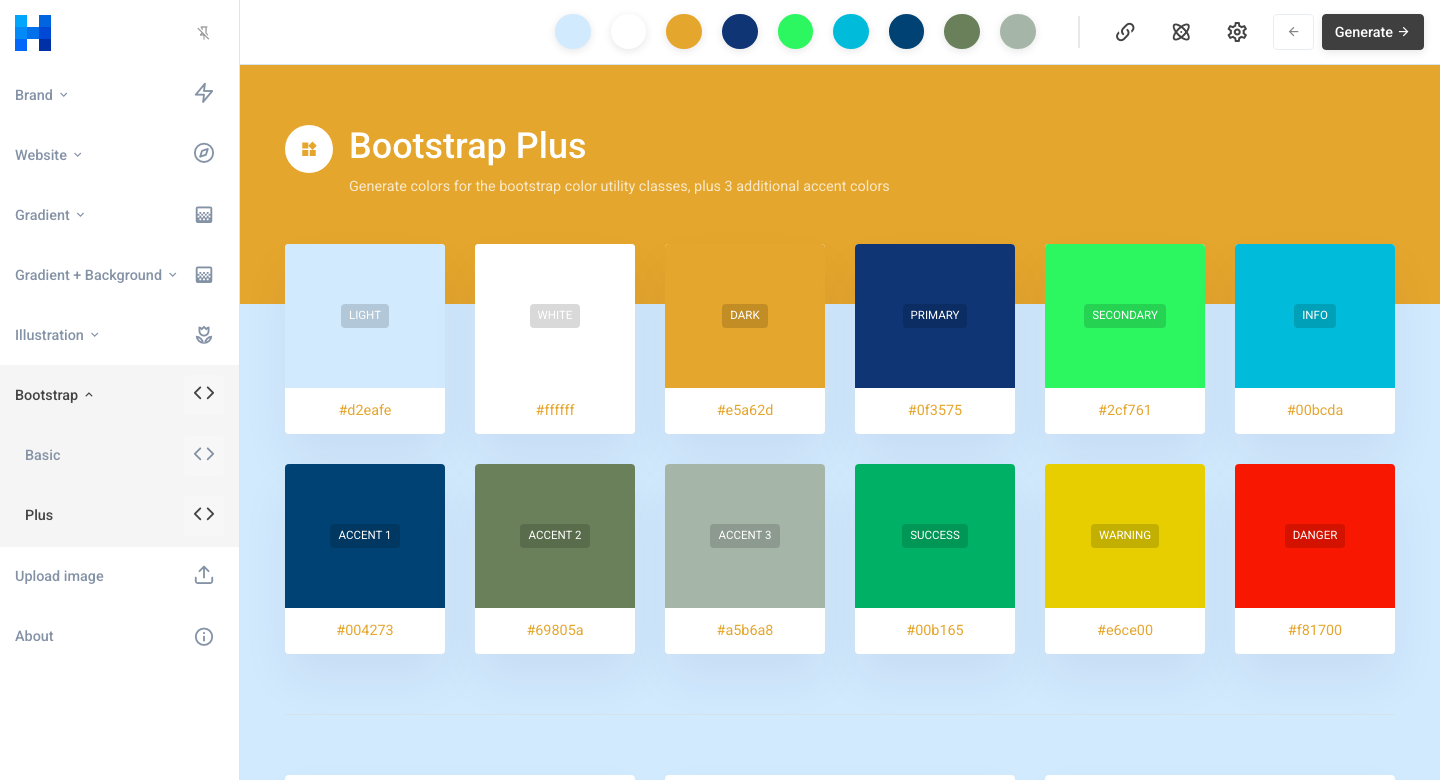Copy hex code #2cf761
Screen dimensions: 1440x780
[x=1125, y=410]
